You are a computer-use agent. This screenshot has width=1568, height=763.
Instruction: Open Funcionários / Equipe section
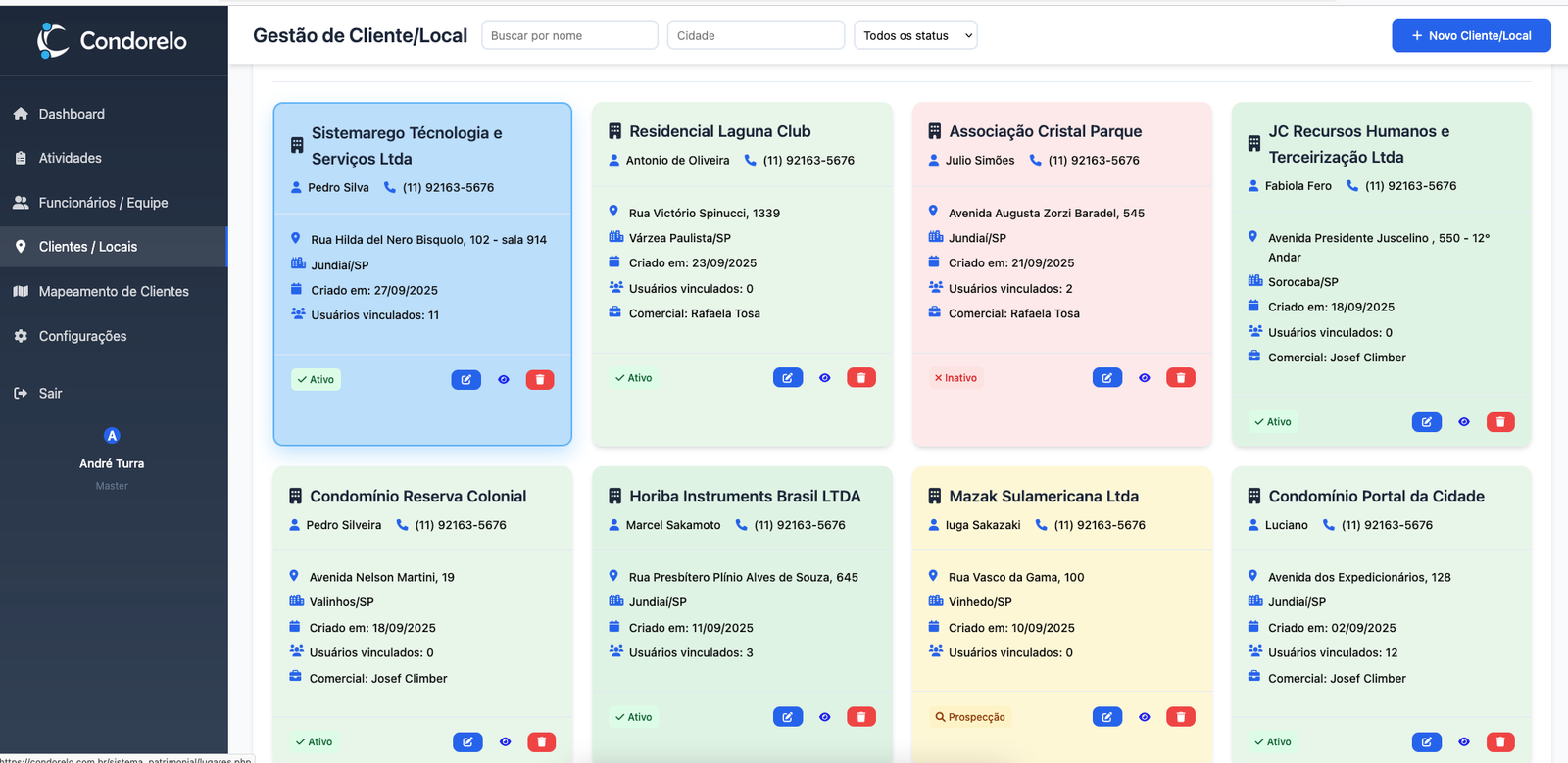[103, 203]
